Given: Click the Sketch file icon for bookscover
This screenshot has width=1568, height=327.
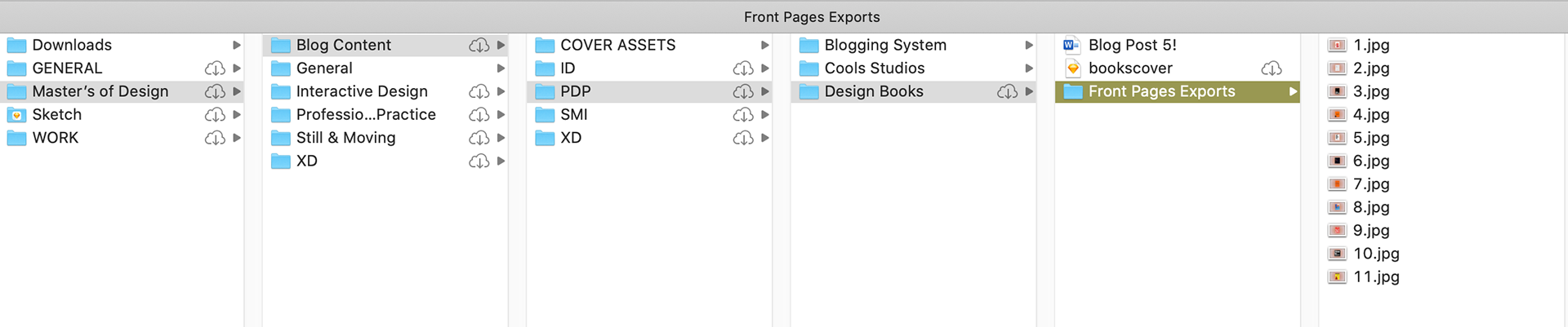Looking at the screenshot, I should (1072, 68).
